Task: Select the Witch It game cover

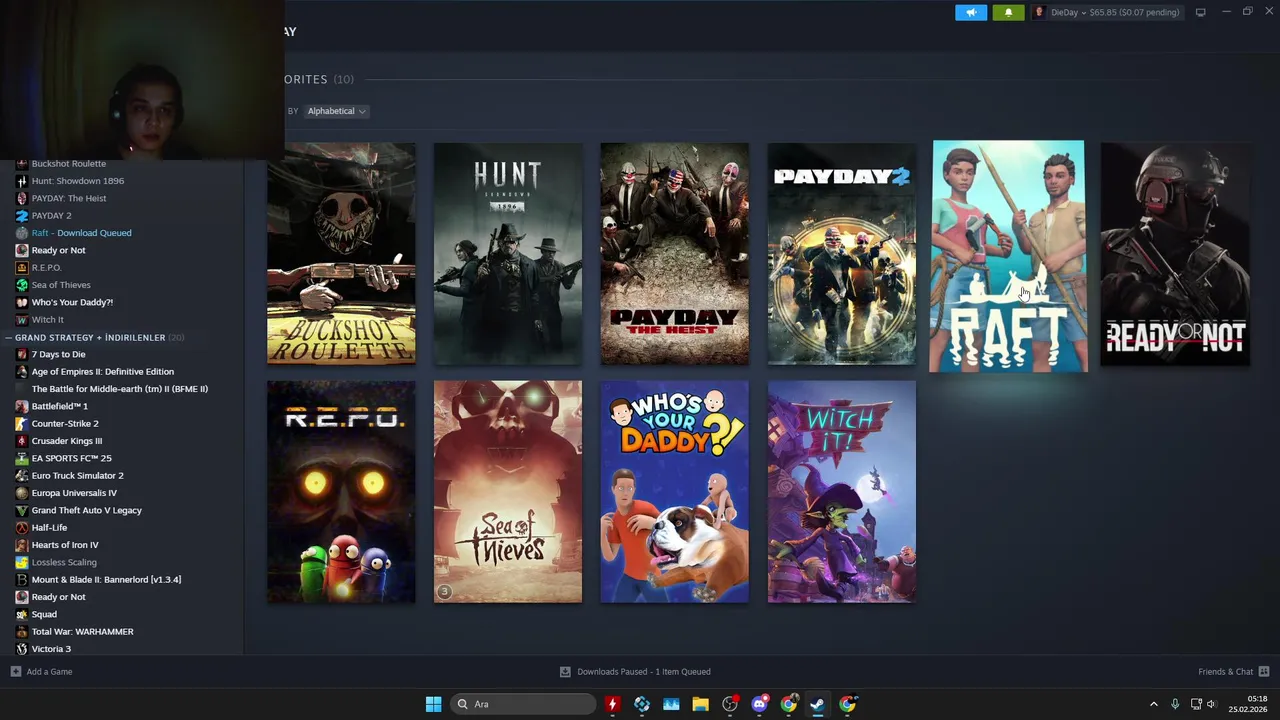Action: tap(841, 491)
